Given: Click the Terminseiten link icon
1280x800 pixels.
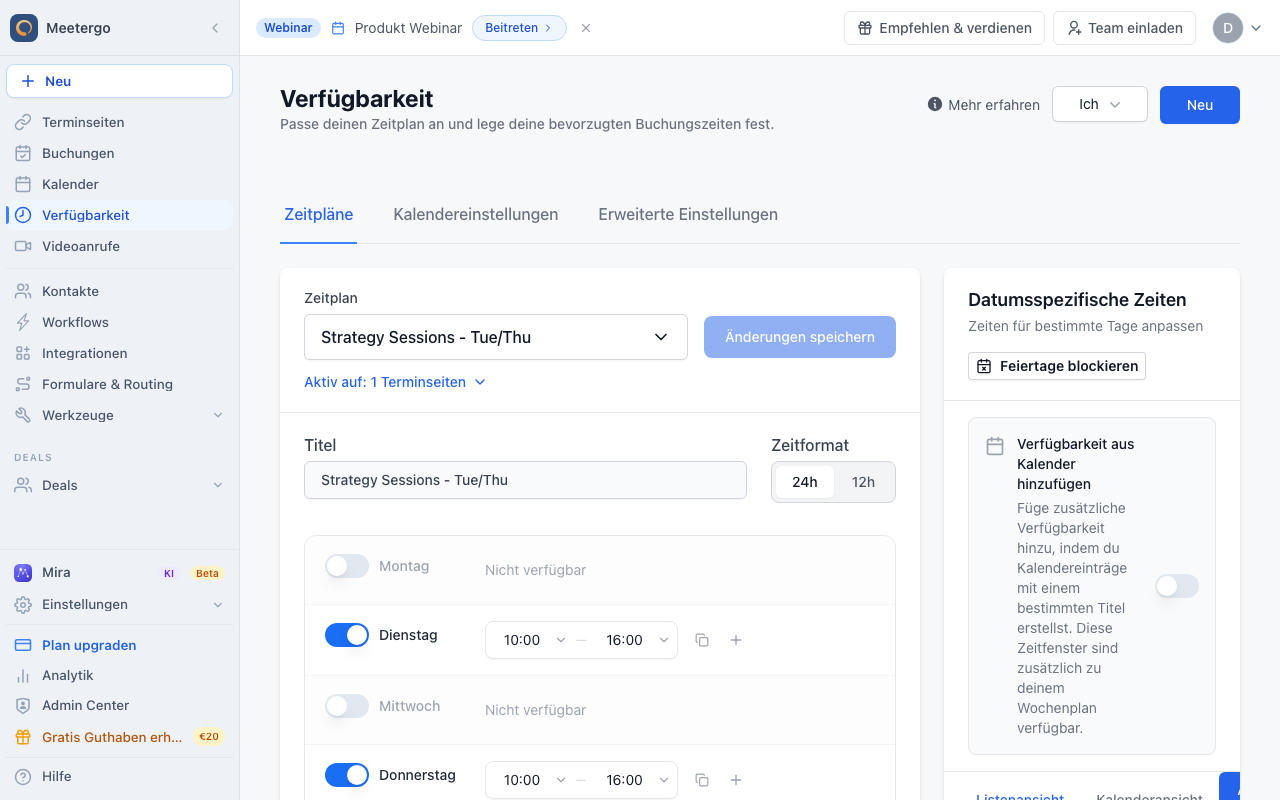Looking at the screenshot, I should [x=23, y=122].
